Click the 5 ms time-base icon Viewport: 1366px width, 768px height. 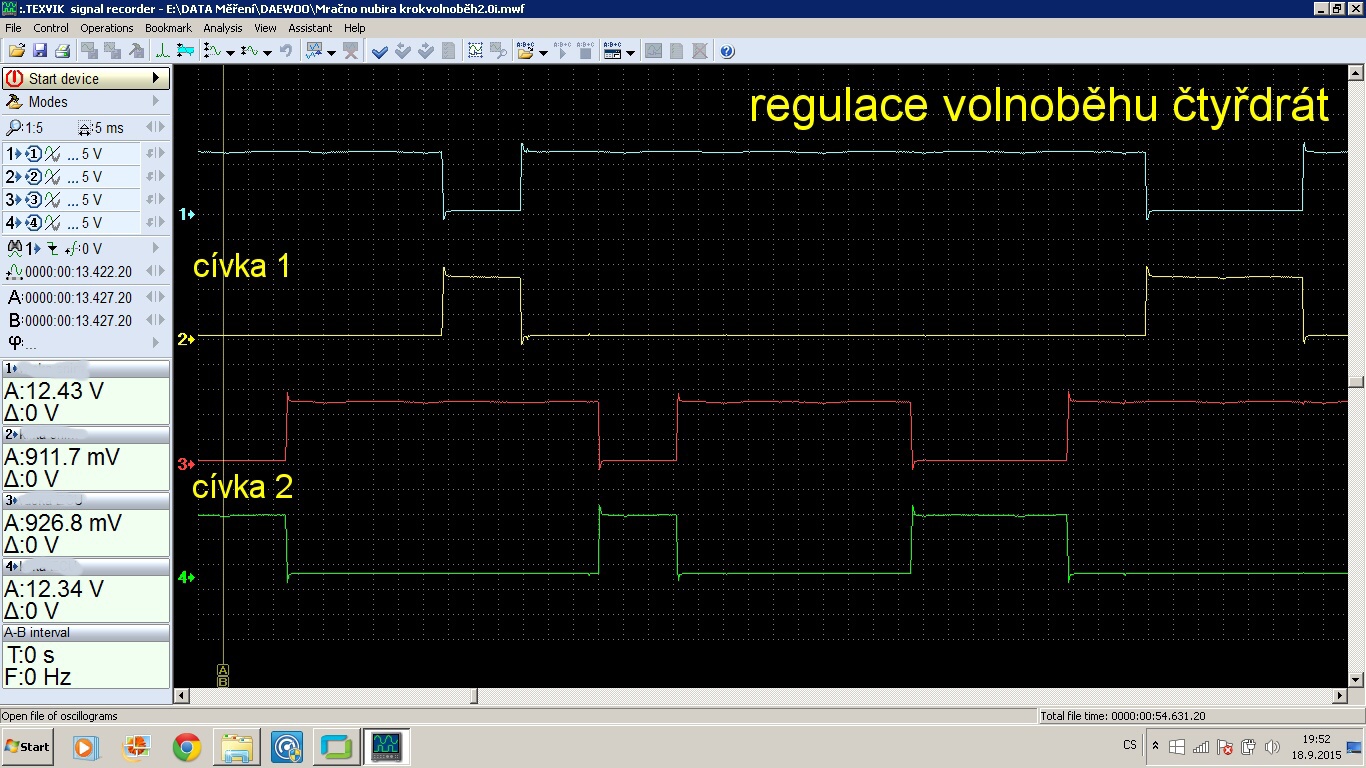tap(86, 128)
